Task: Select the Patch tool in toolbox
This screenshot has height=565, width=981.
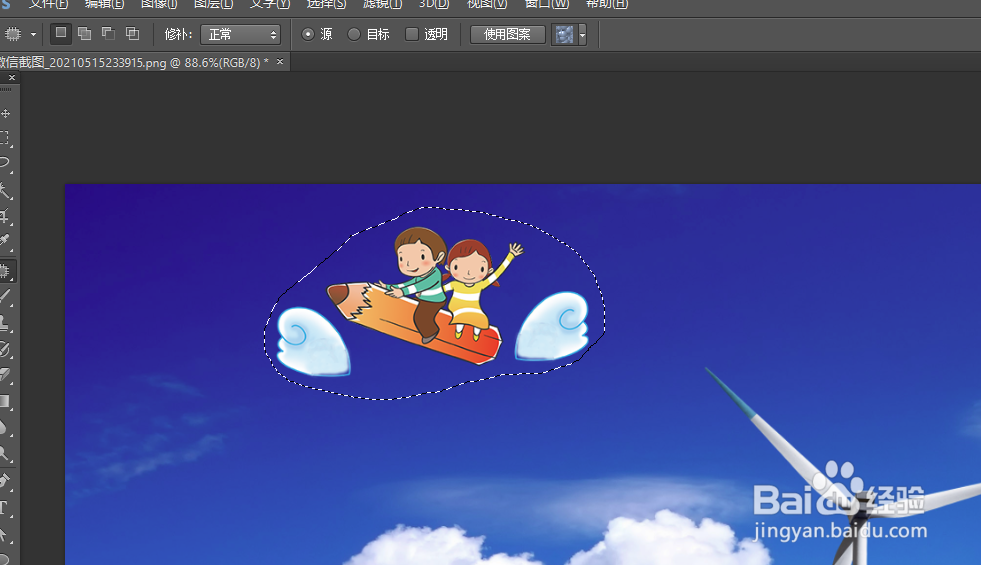Action: [5, 272]
